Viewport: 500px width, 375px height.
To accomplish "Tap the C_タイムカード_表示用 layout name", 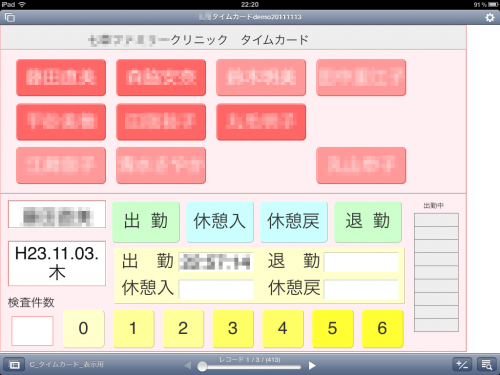I will click(66, 365).
